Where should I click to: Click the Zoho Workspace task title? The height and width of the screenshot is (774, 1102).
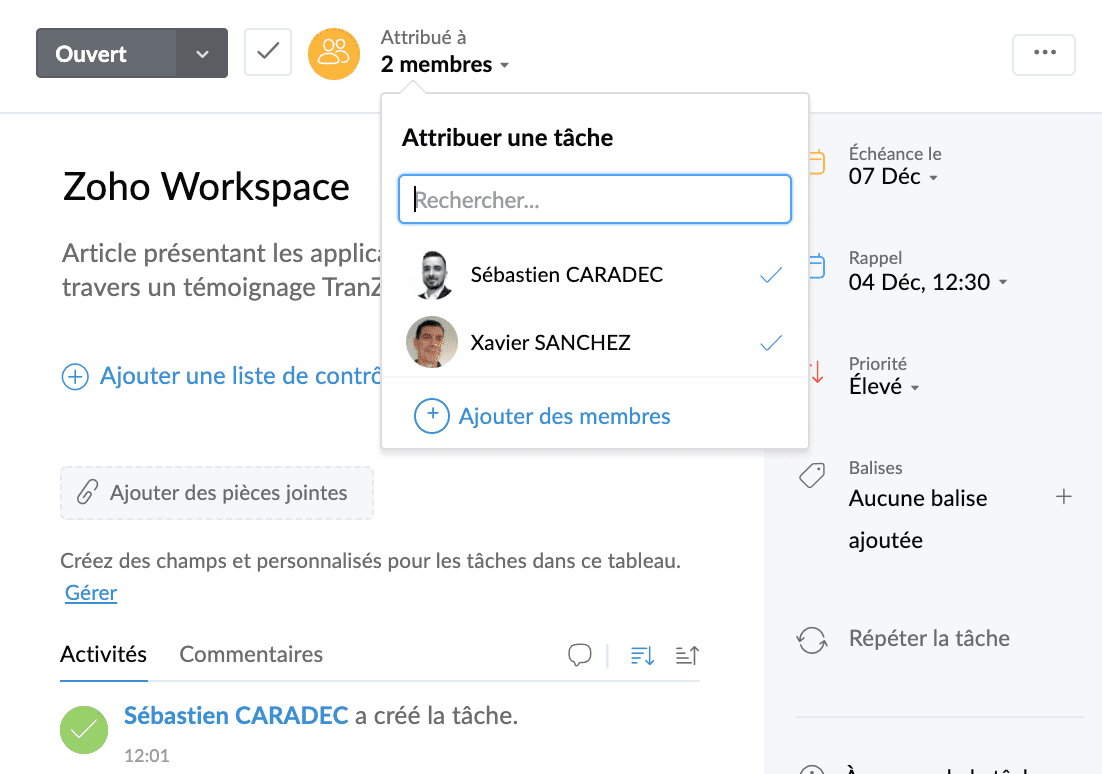(x=206, y=187)
